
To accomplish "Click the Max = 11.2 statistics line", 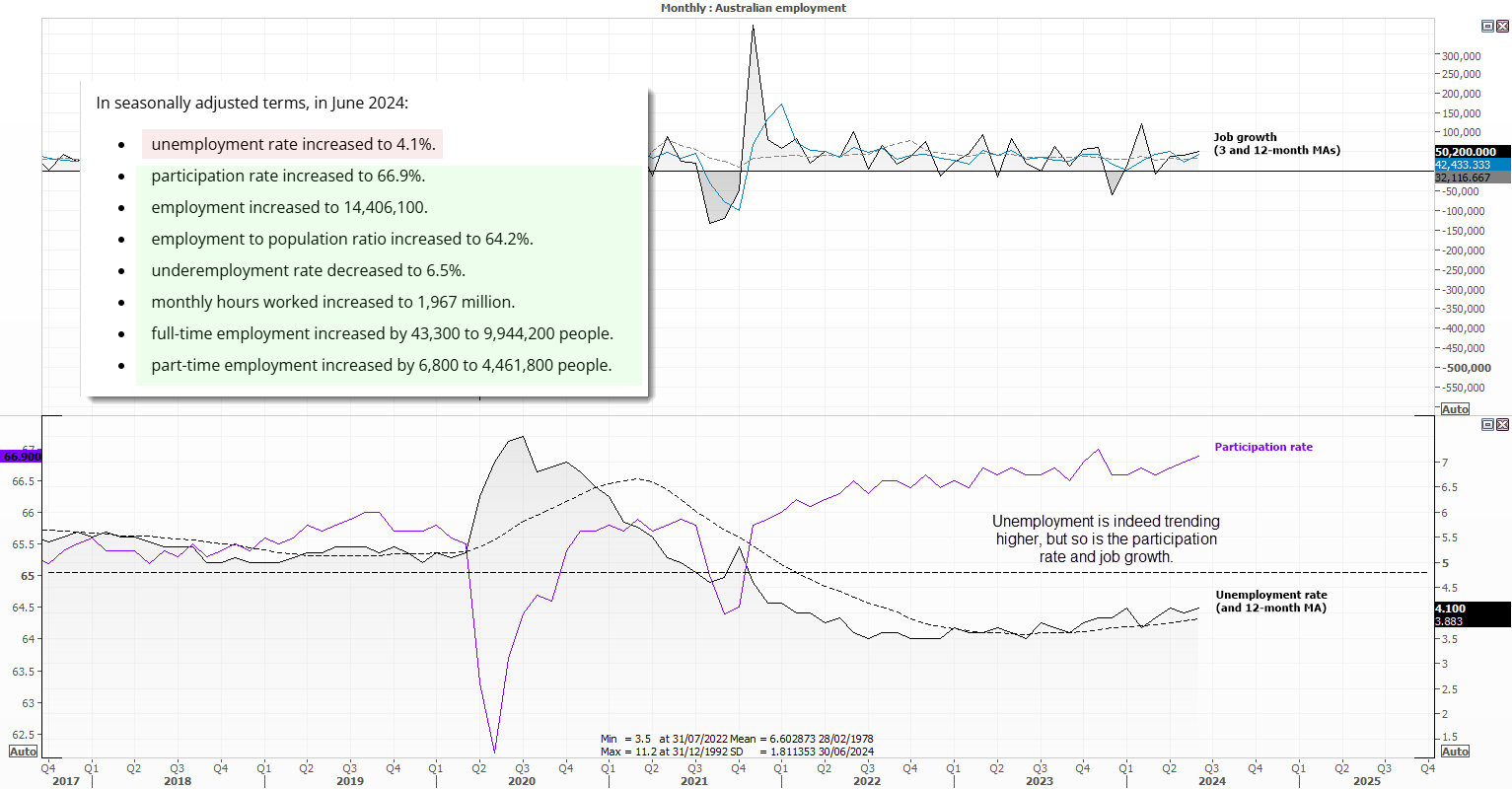I will [x=737, y=752].
